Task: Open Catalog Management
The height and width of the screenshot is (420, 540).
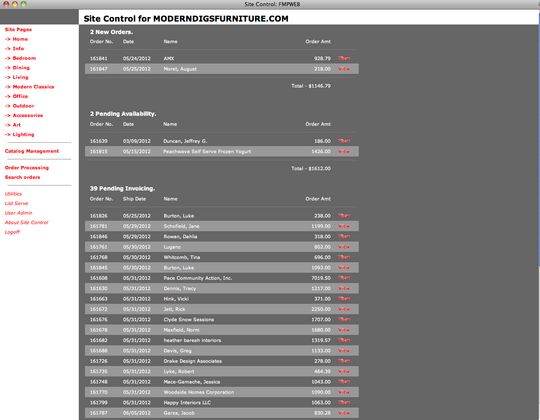Action: tap(32, 151)
